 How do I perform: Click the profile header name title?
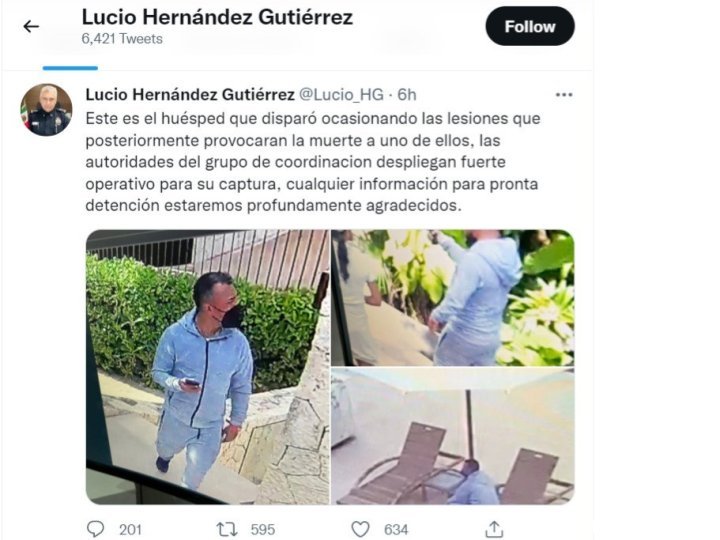(x=217, y=17)
